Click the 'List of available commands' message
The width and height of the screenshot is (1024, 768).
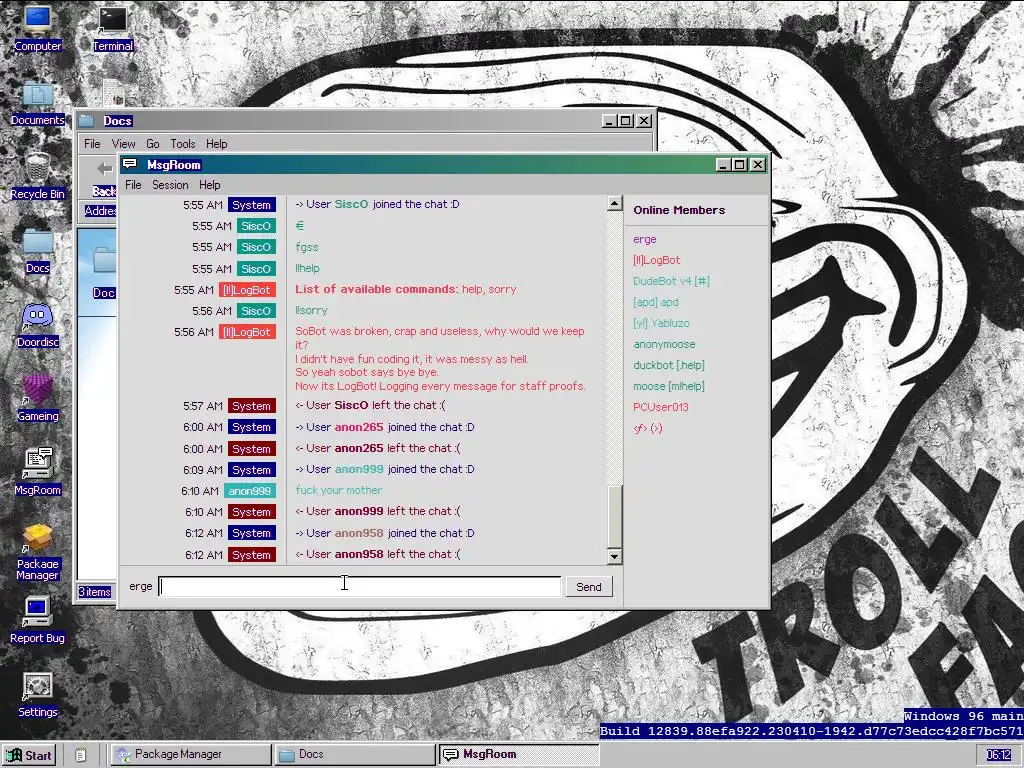(x=406, y=289)
